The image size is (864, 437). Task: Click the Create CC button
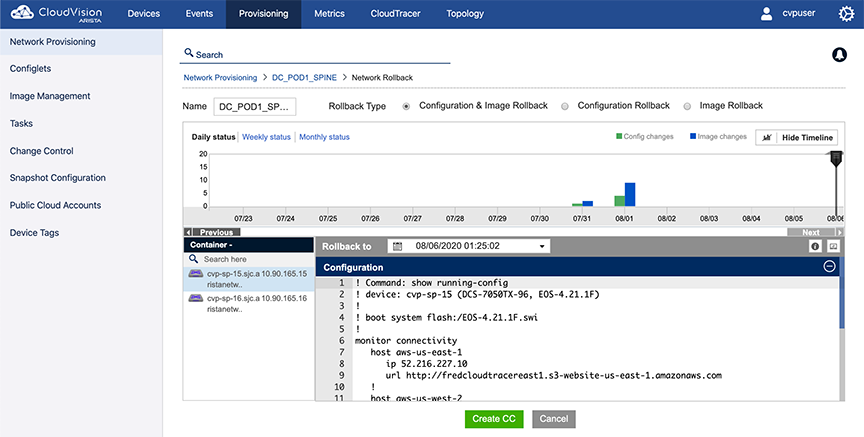494,419
